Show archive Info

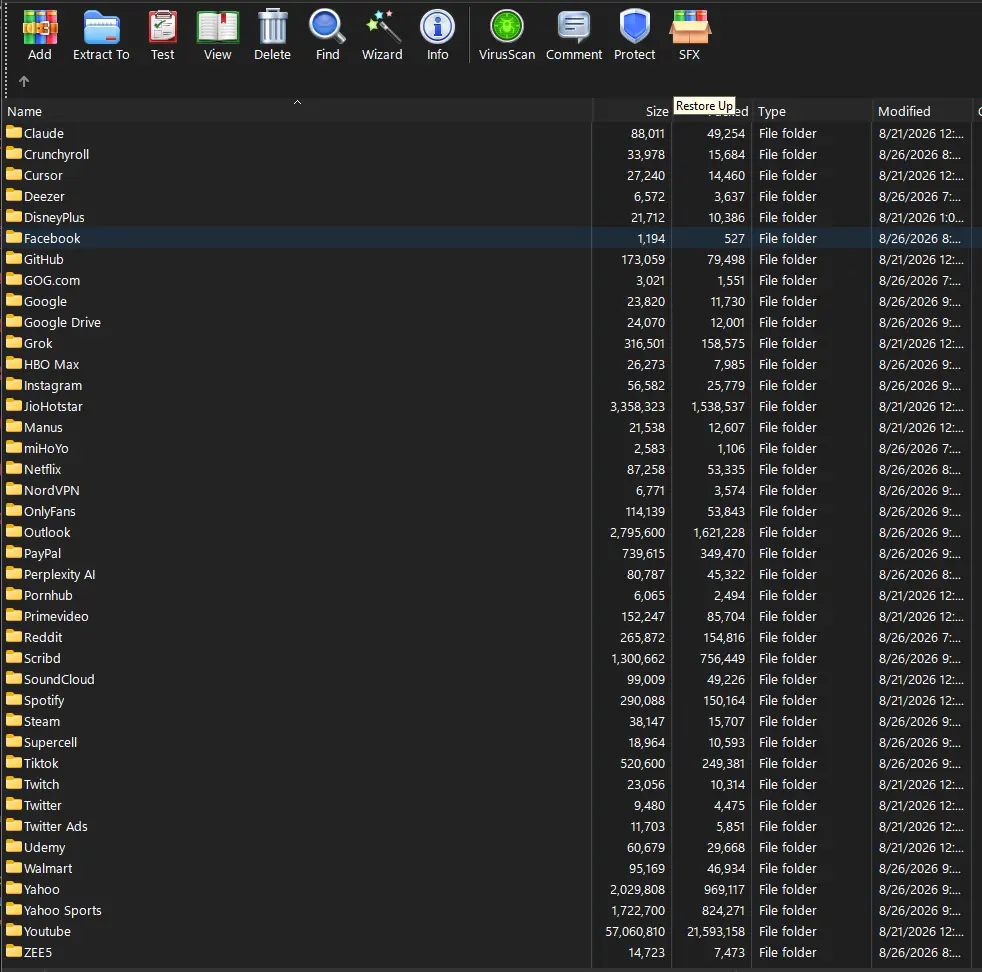point(437,28)
